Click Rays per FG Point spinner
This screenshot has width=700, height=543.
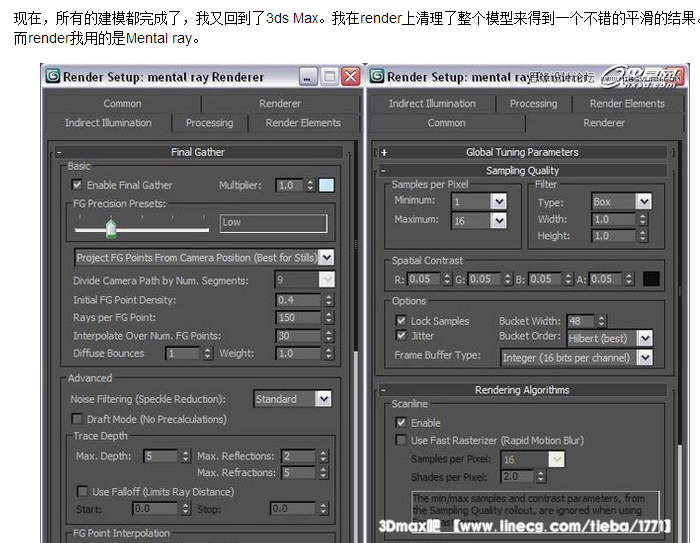(x=329, y=317)
